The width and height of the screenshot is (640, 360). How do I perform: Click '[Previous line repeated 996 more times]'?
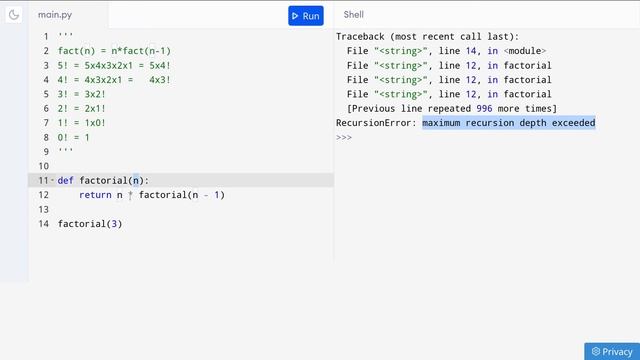click(x=452, y=109)
